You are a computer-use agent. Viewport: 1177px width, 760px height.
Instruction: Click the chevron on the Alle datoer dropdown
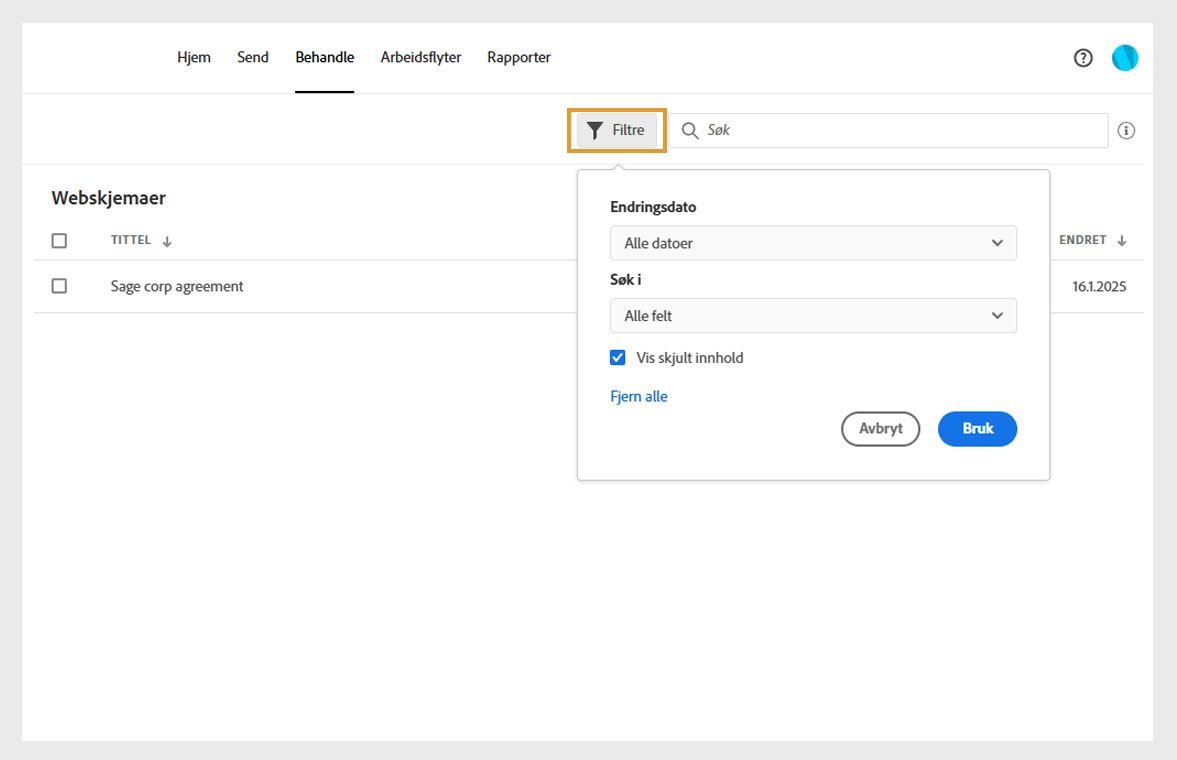click(996, 243)
